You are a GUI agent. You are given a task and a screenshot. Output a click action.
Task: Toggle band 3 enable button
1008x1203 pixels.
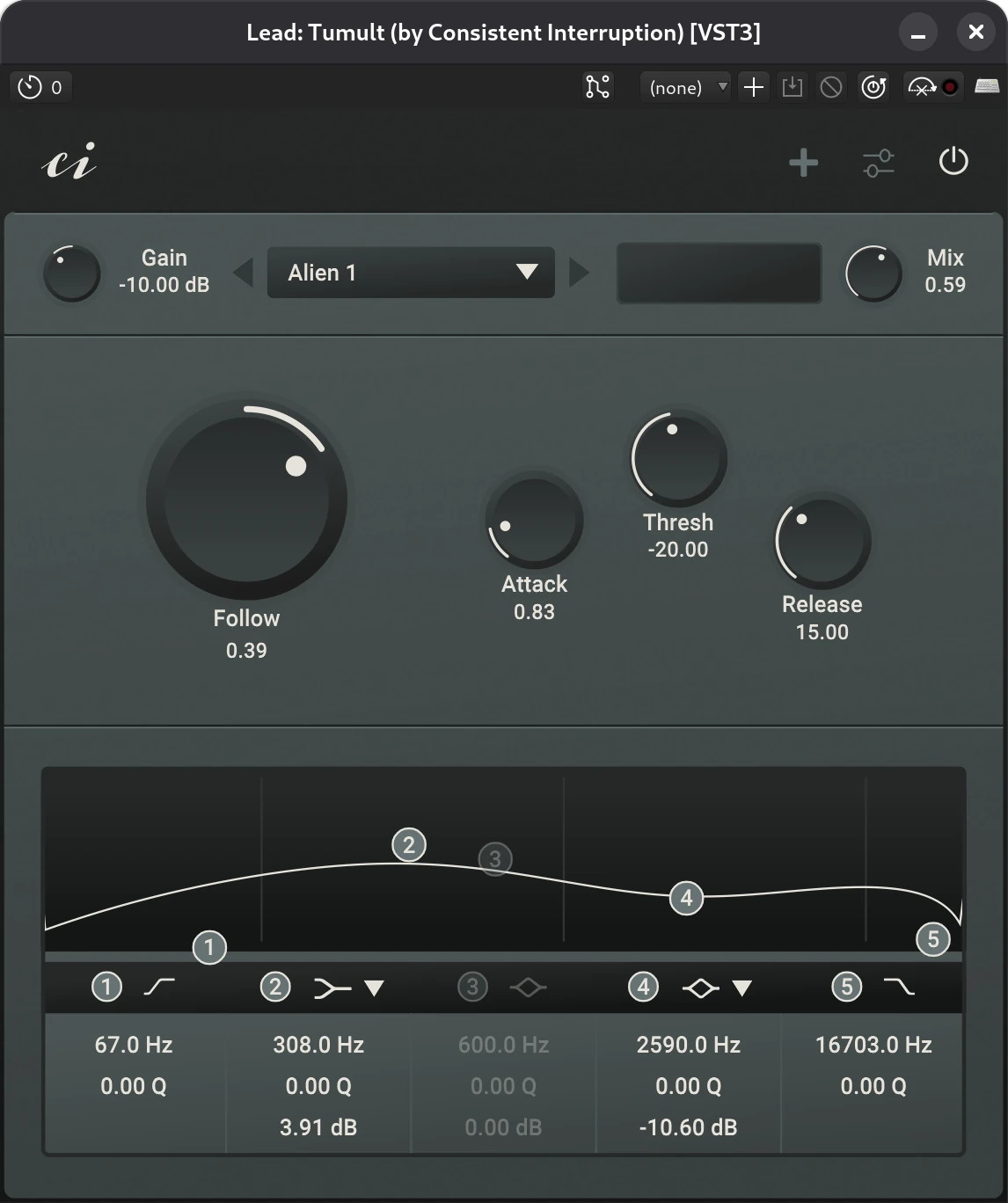[x=472, y=987]
